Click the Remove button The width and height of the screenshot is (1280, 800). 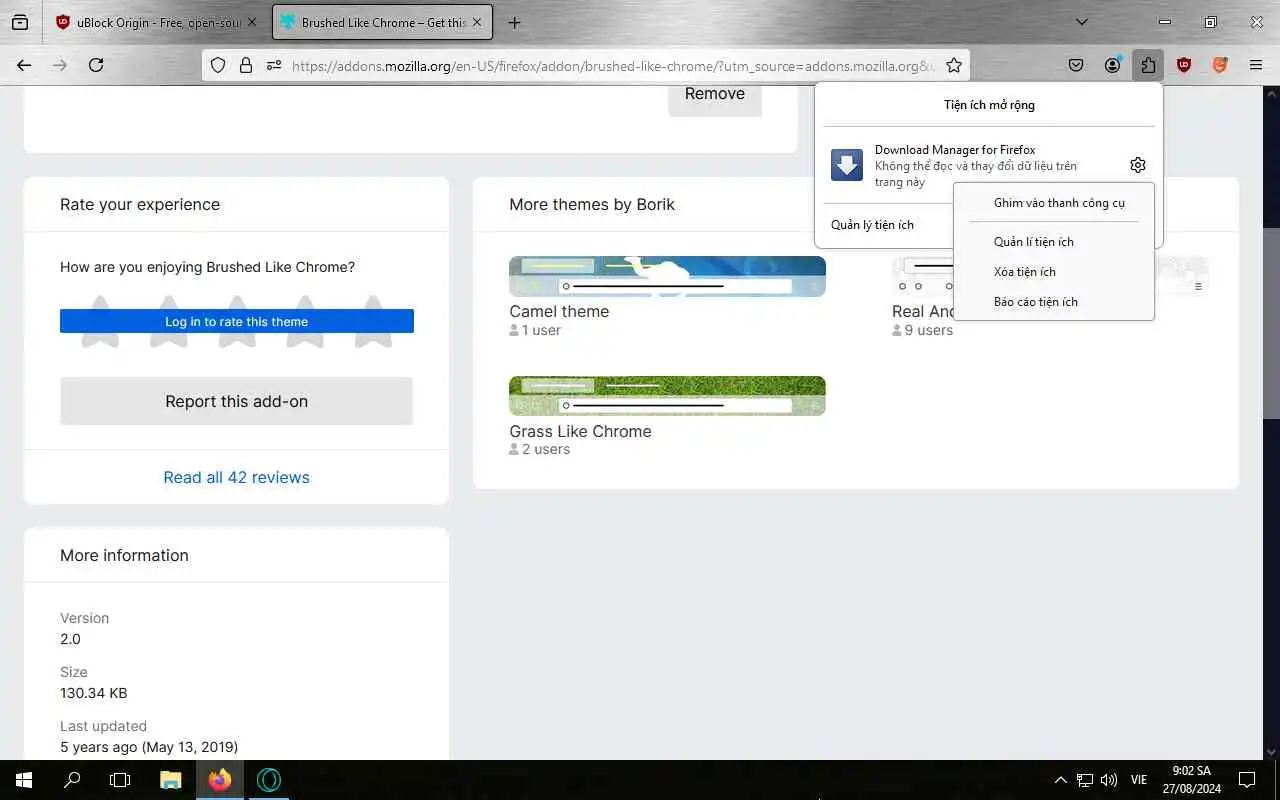click(x=715, y=94)
